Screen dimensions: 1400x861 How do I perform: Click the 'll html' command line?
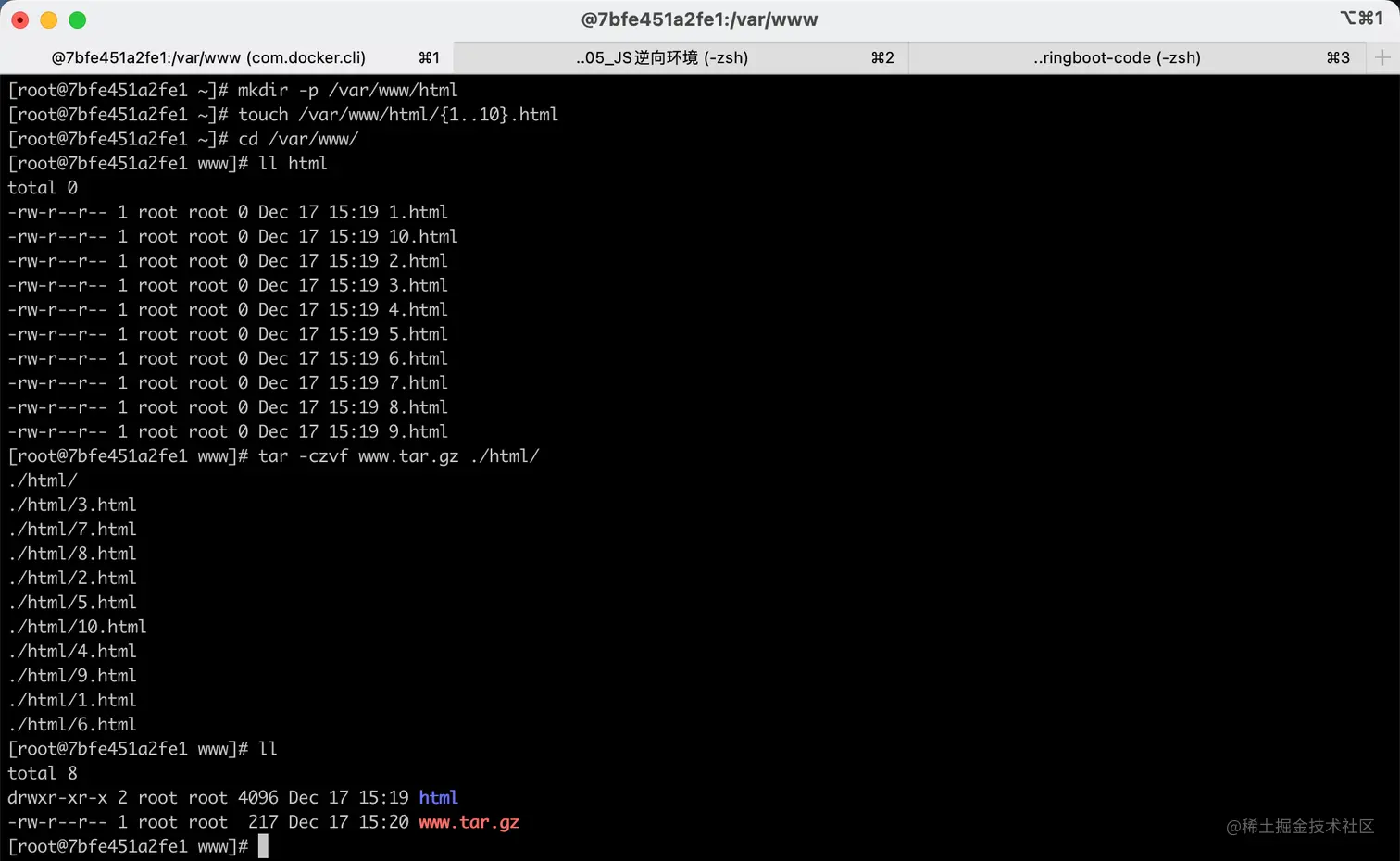click(x=168, y=163)
